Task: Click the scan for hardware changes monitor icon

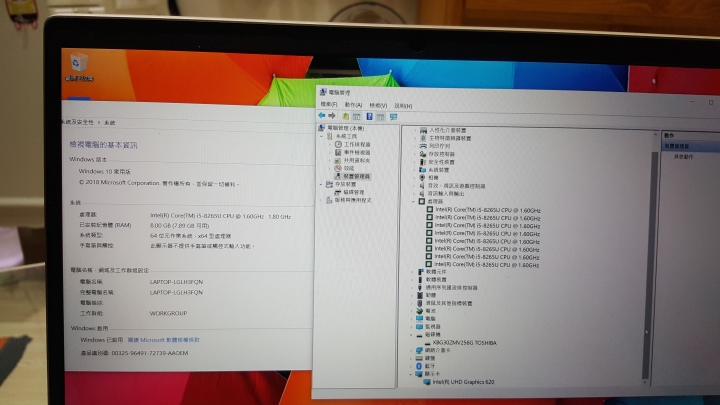Action: [x=394, y=117]
